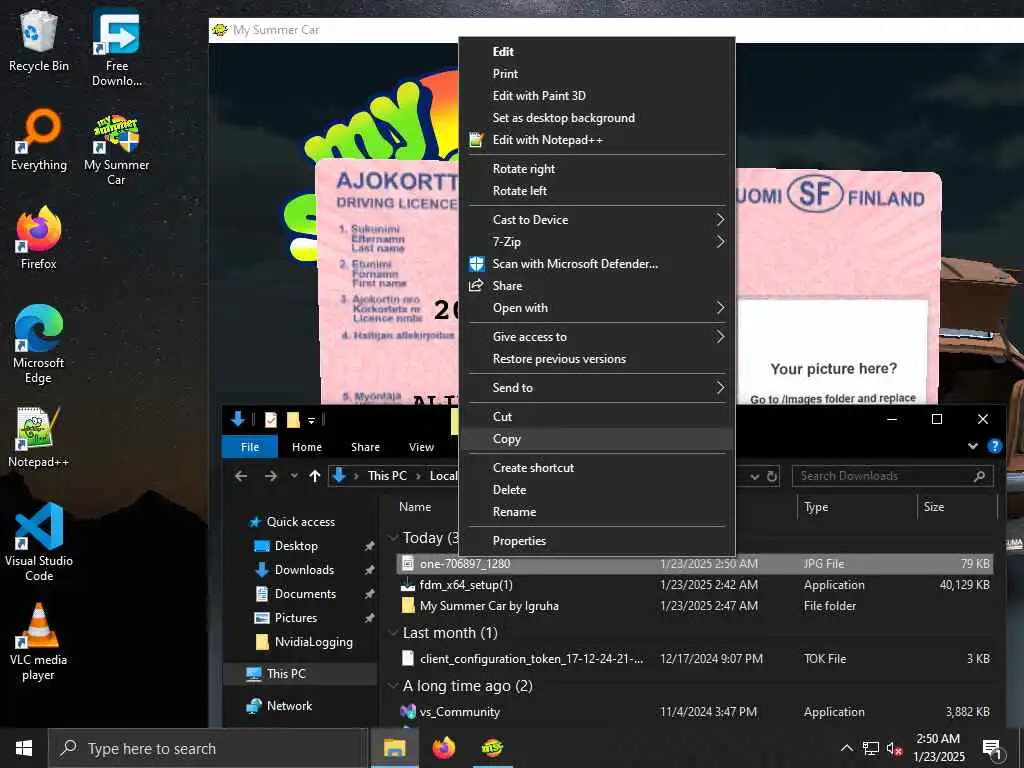Expand the address bar history dropdown

(754, 476)
